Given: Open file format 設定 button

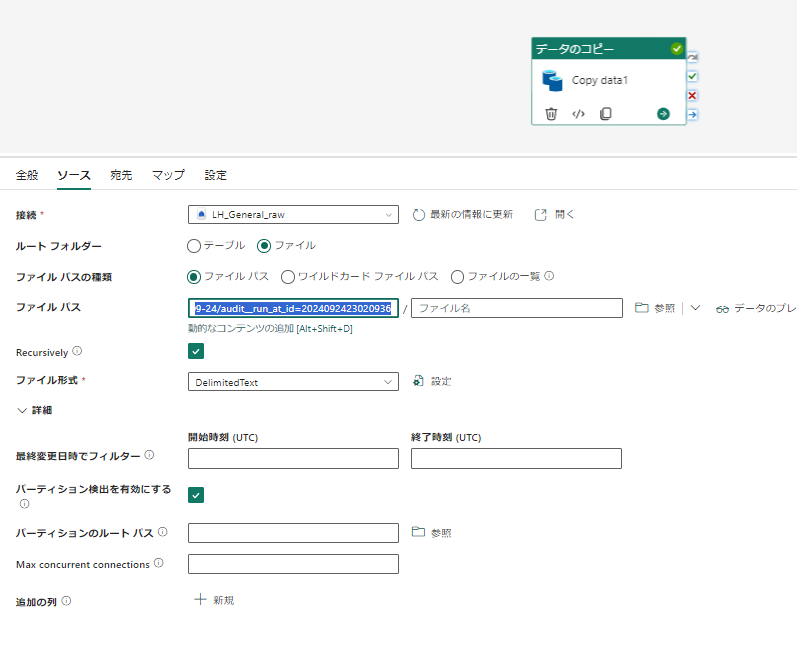Looking at the screenshot, I should pos(432,381).
